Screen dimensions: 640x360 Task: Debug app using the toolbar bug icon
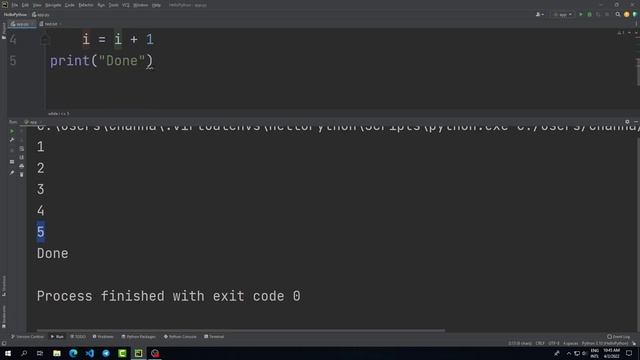(589, 14)
